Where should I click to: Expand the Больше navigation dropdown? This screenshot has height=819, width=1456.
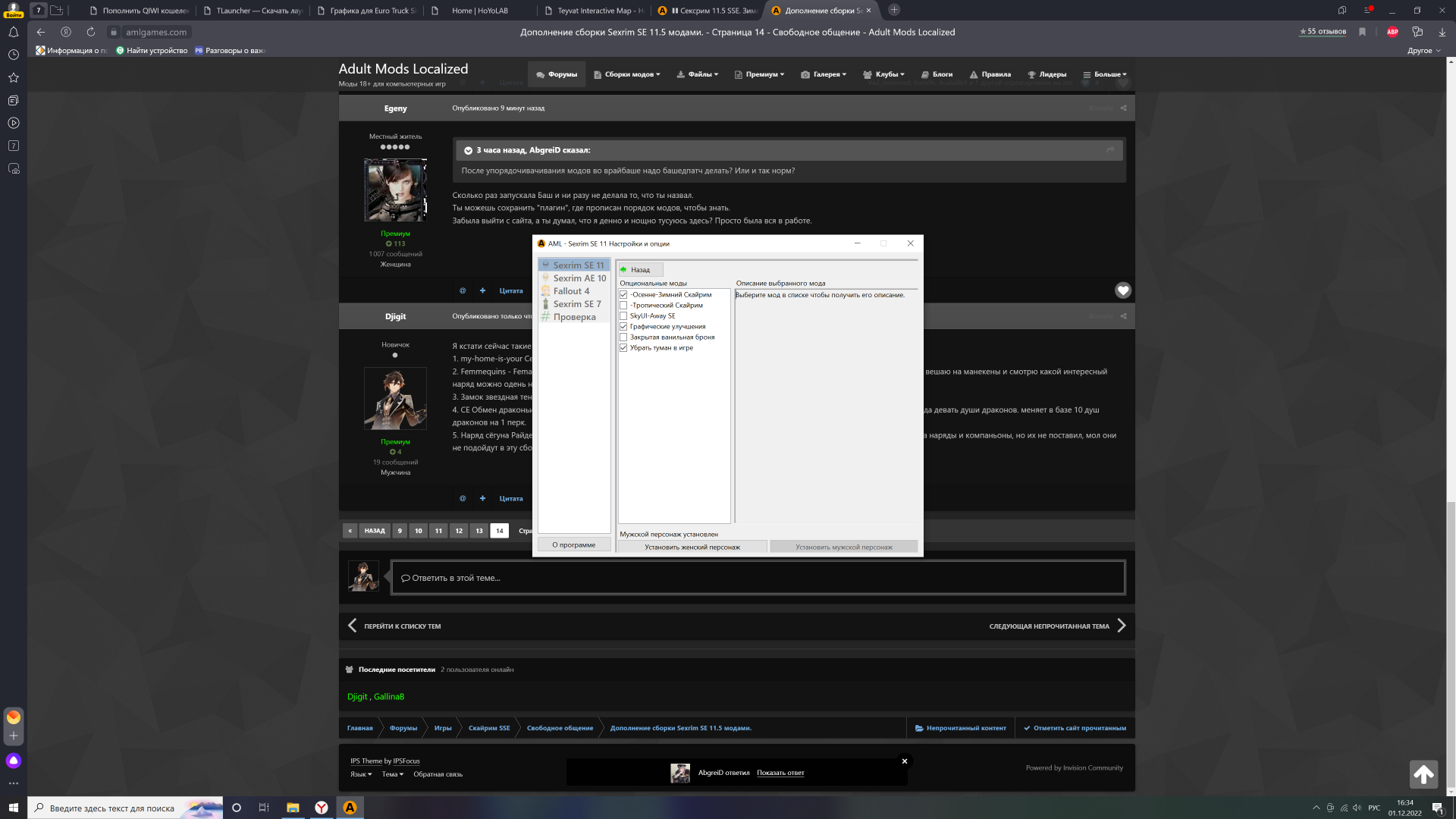(x=1105, y=74)
